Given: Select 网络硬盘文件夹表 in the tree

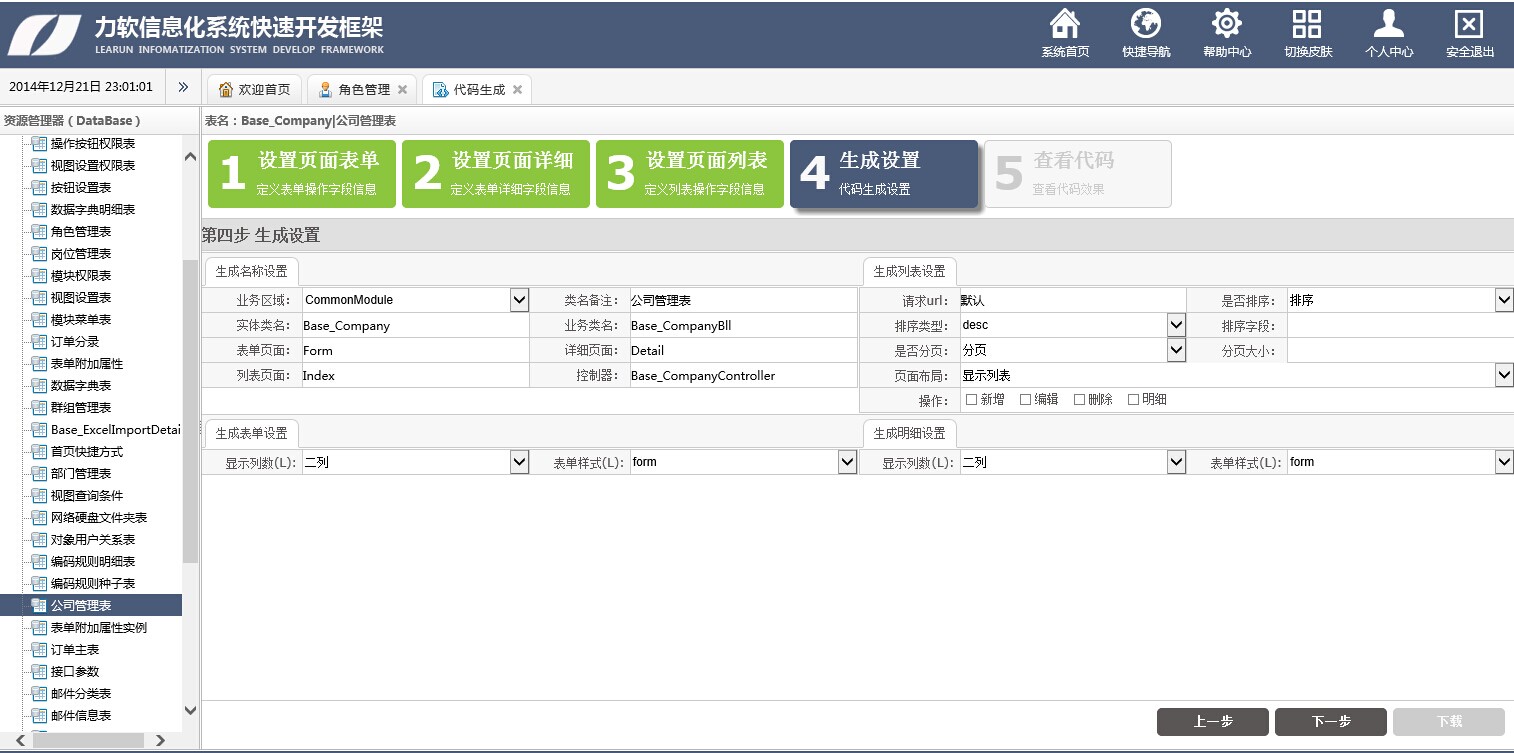Looking at the screenshot, I should [99, 517].
